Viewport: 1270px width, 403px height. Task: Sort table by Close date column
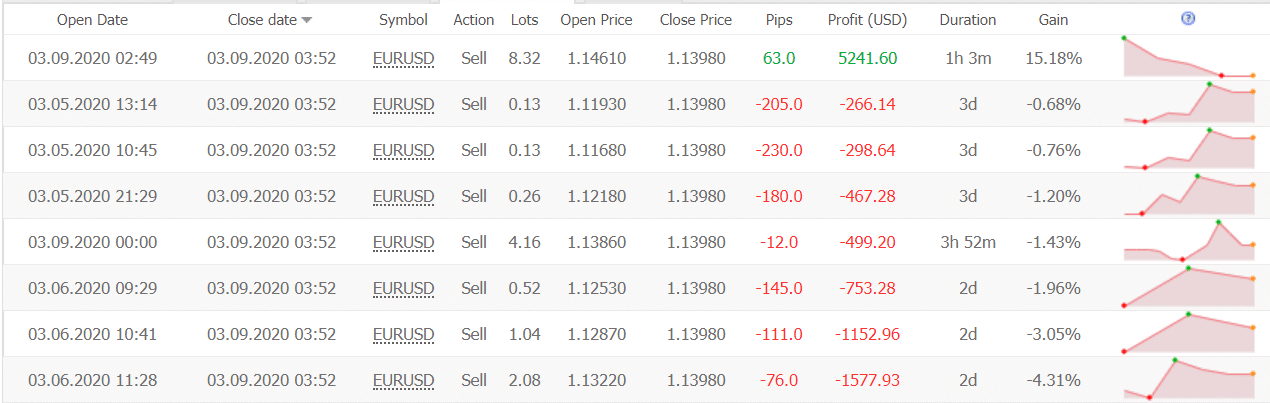click(262, 20)
